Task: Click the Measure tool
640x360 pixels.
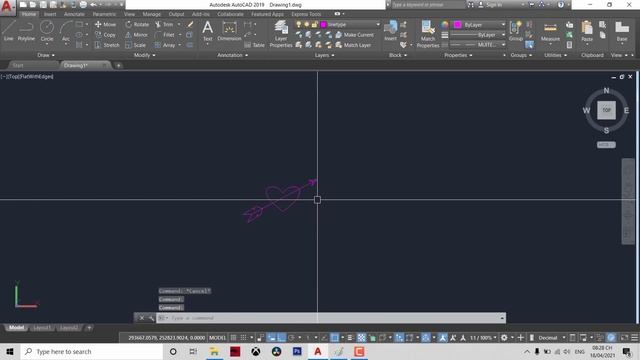Action: [550, 31]
